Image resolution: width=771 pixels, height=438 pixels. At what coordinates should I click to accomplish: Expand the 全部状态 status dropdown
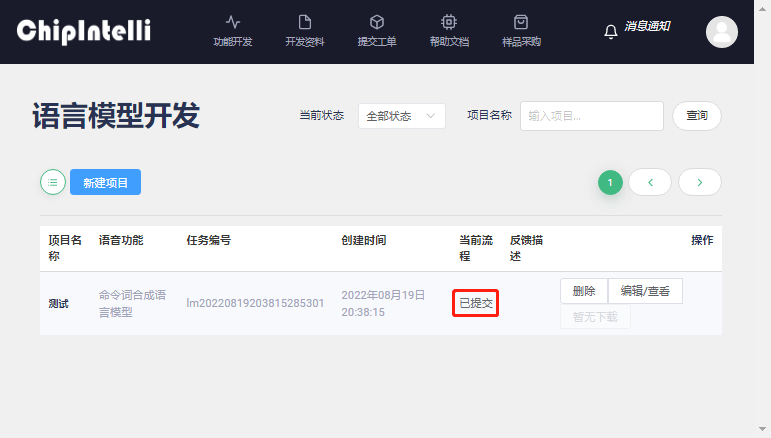401,116
